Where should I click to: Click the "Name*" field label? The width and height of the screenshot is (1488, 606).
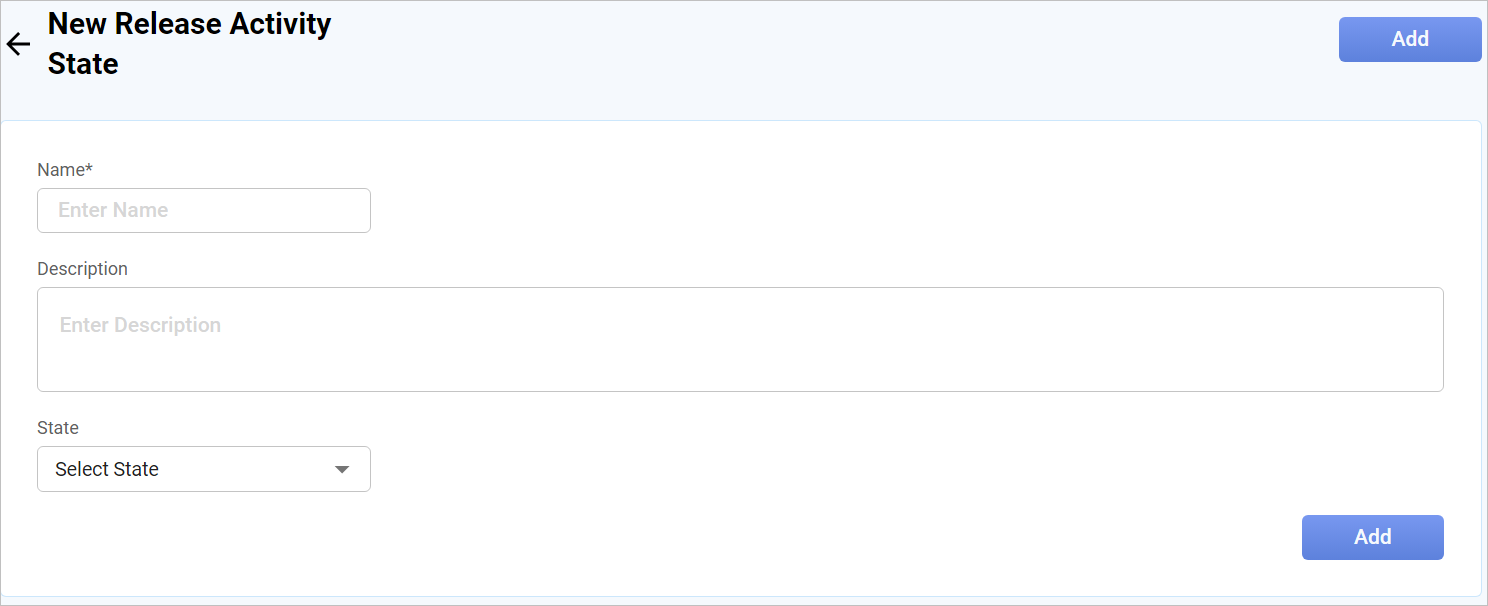click(x=64, y=170)
